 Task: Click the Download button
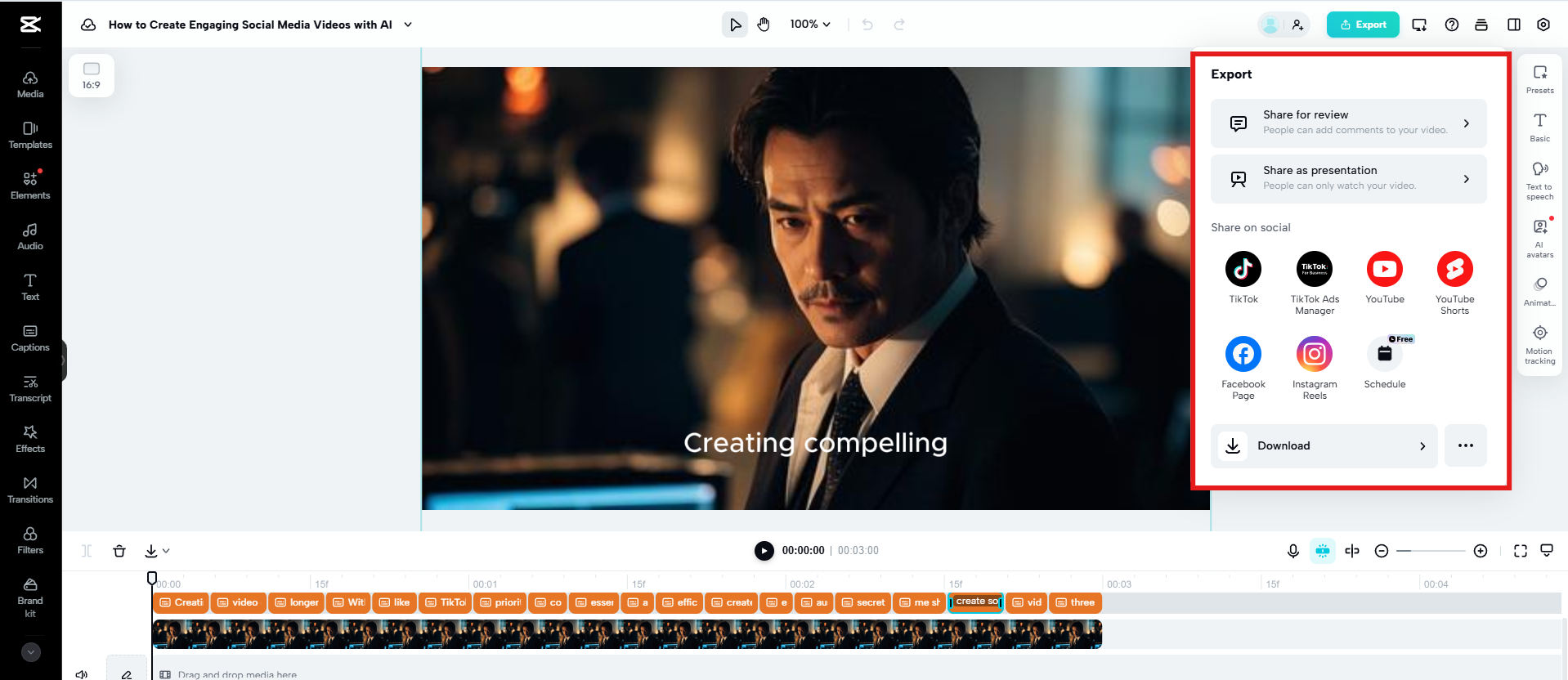[1324, 445]
